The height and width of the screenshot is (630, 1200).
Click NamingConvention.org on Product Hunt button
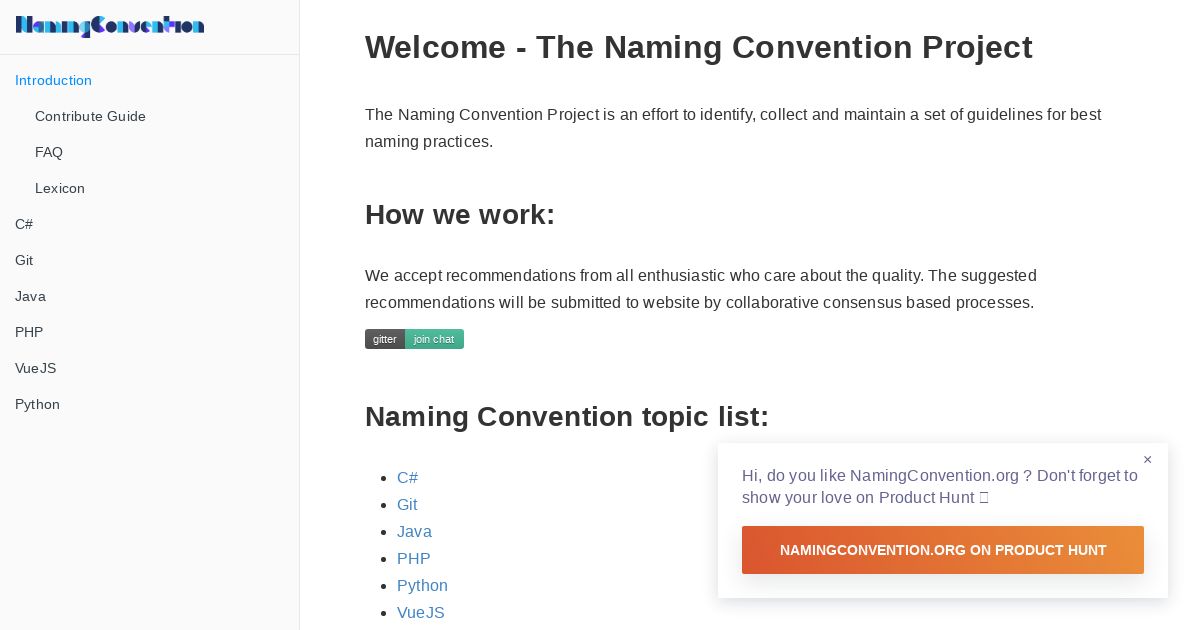click(943, 550)
